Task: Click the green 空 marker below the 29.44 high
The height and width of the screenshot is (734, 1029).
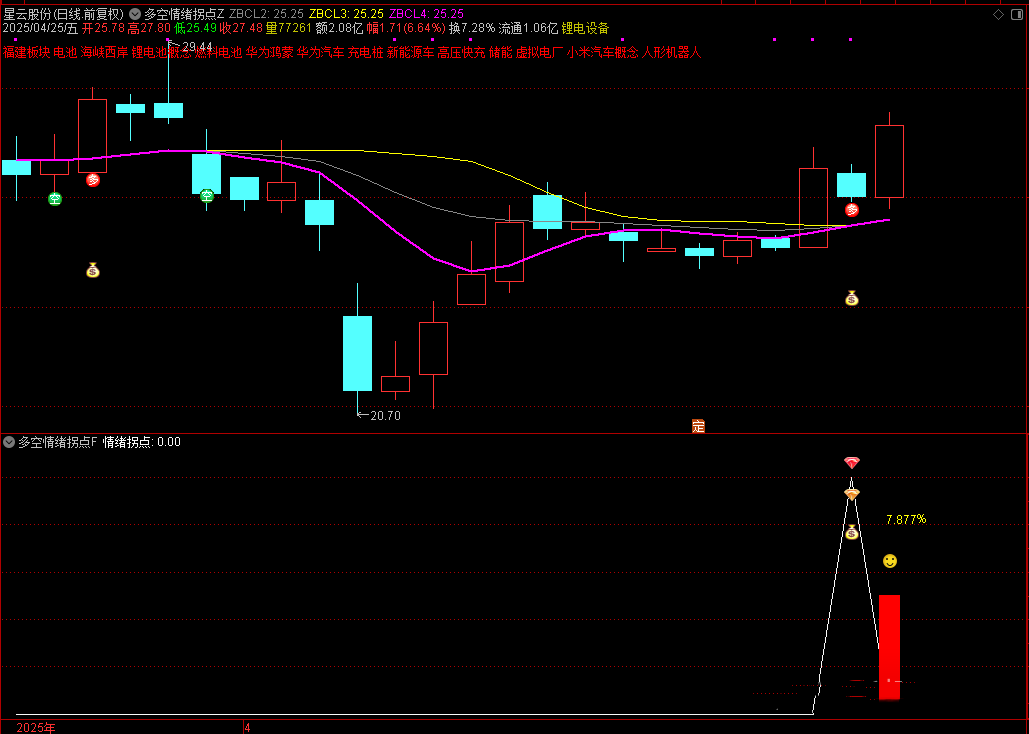Action: pos(207,196)
